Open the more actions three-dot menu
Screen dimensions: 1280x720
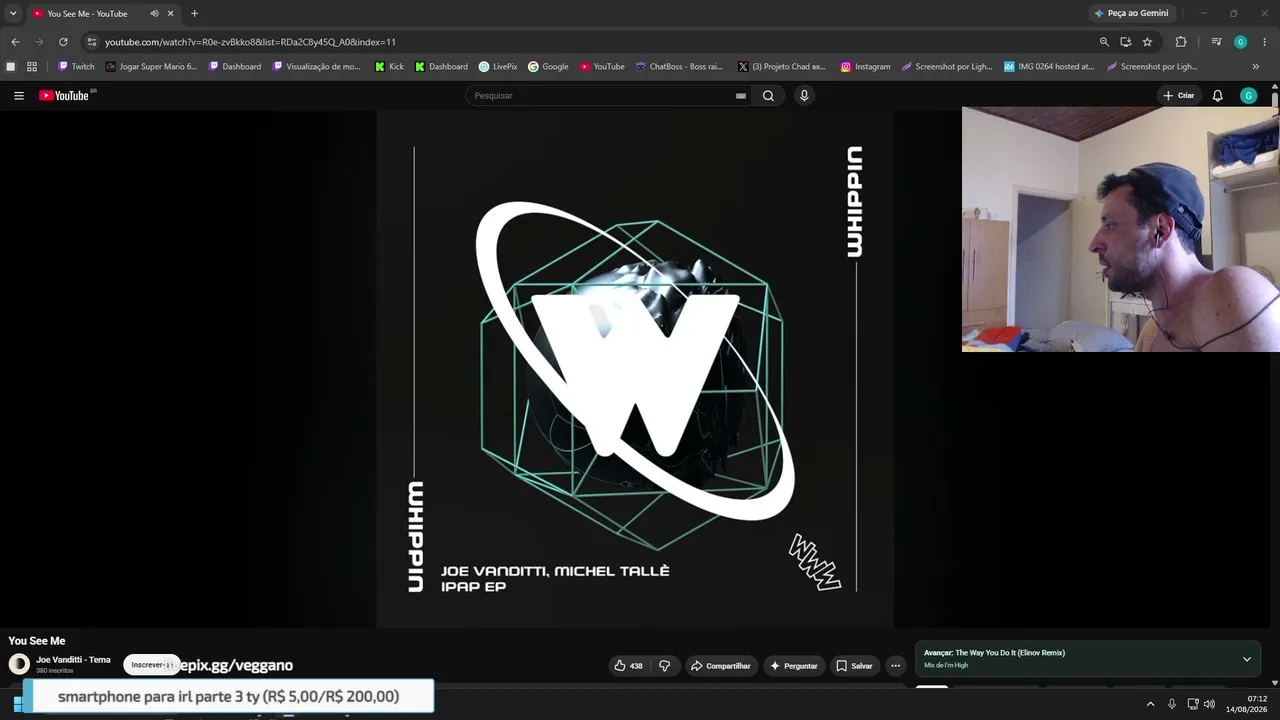click(896, 666)
